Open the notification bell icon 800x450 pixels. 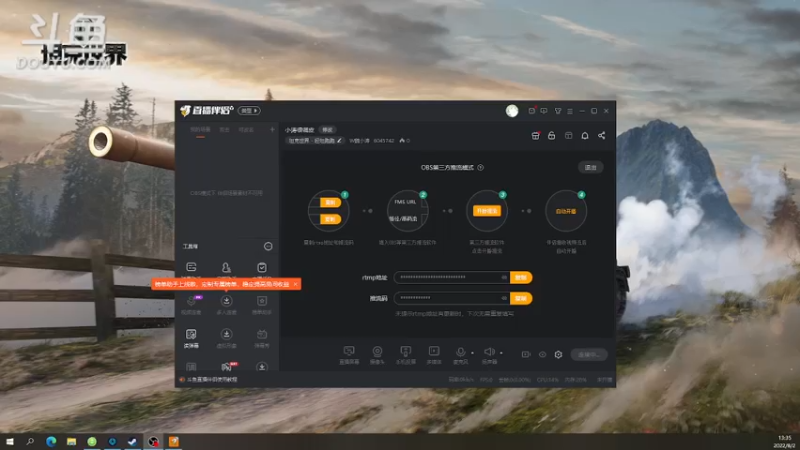(x=585, y=136)
